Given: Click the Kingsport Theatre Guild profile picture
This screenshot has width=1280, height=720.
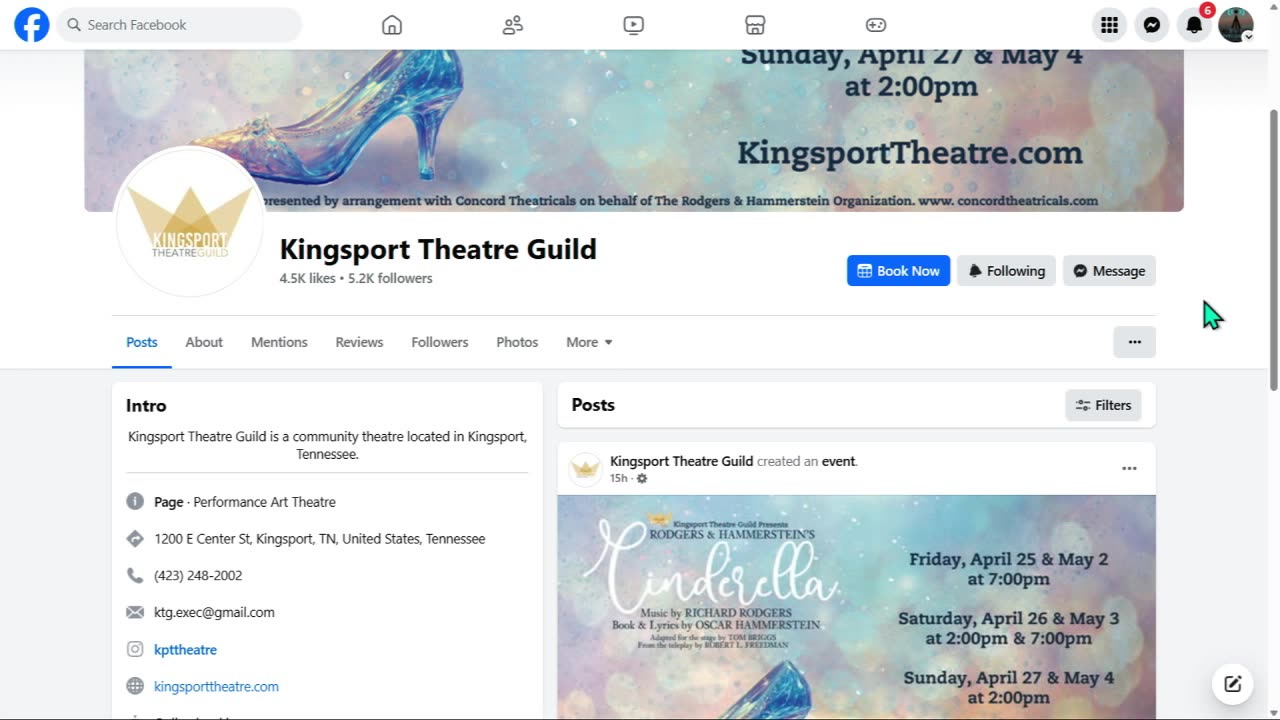Looking at the screenshot, I should [x=190, y=222].
